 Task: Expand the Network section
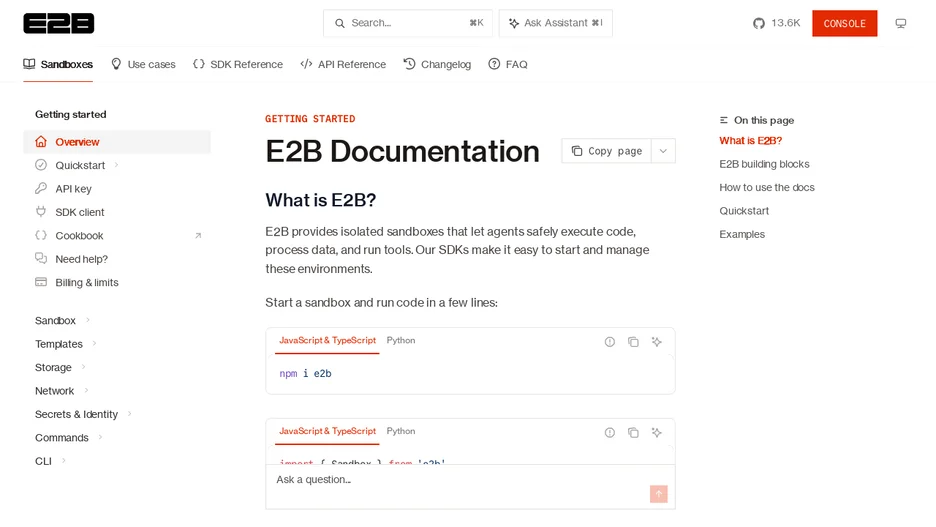point(86,390)
